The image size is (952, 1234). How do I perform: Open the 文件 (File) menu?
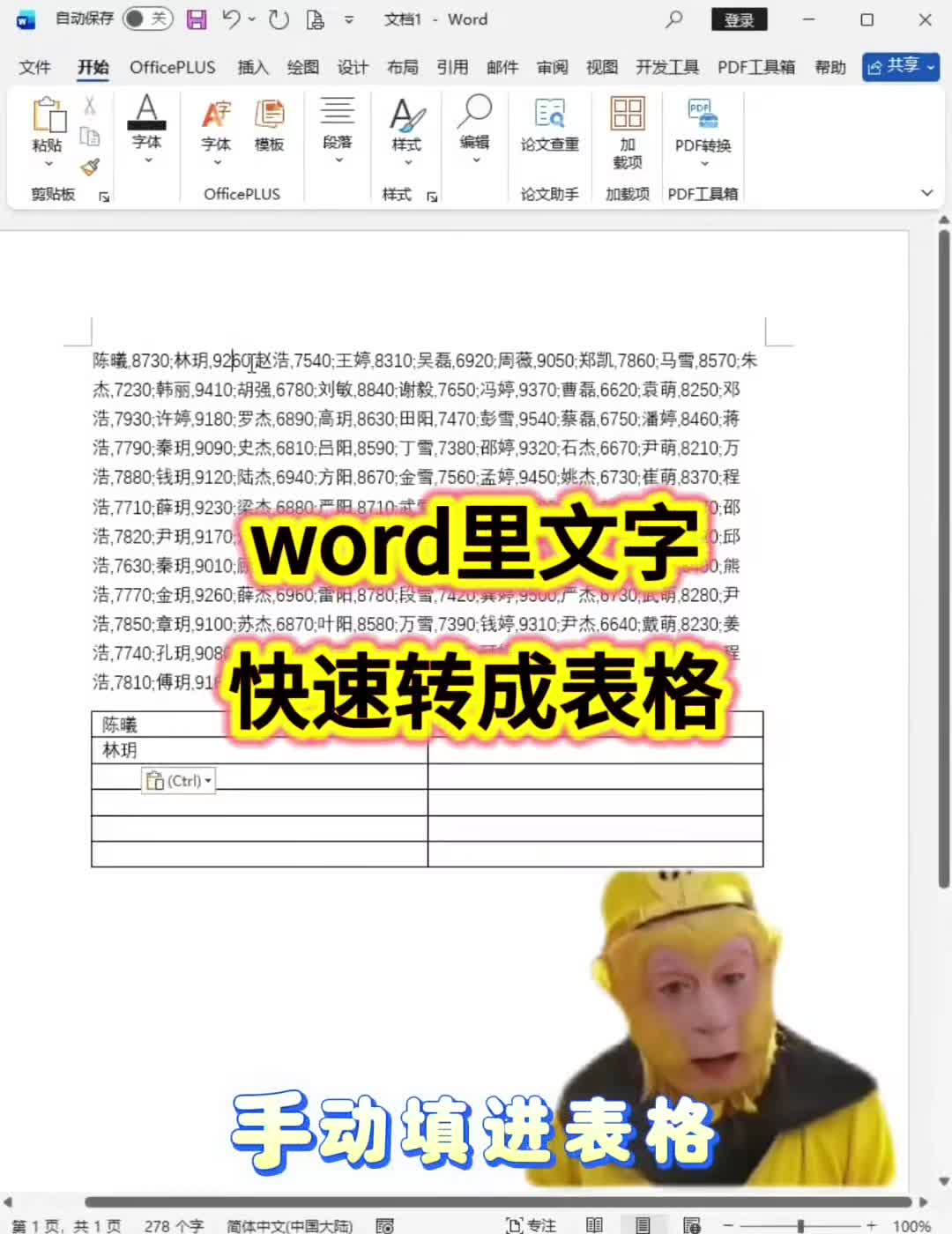34,67
